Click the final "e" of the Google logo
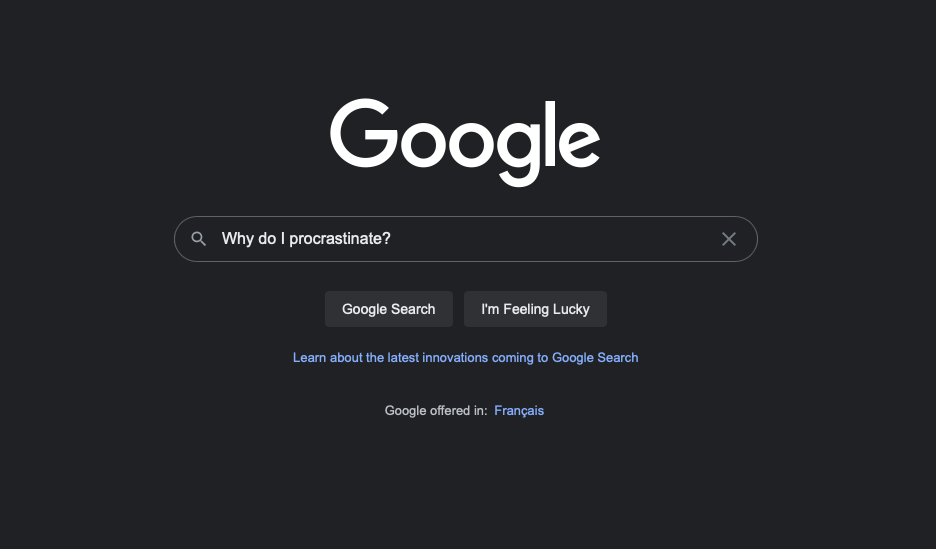The height and width of the screenshot is (549, 936). (x=578, y=142)
